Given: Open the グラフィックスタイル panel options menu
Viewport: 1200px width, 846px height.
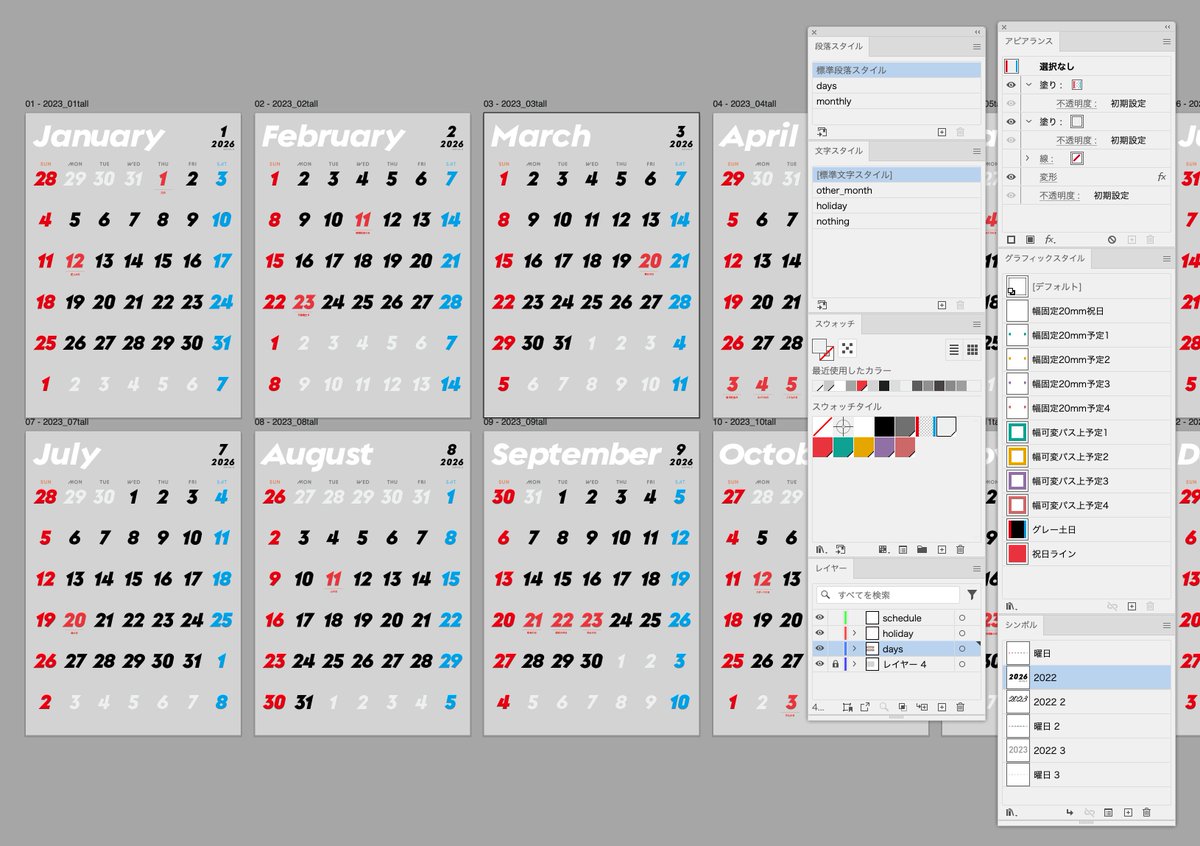Looking at the screenshot, I should tap(1167, 258).
